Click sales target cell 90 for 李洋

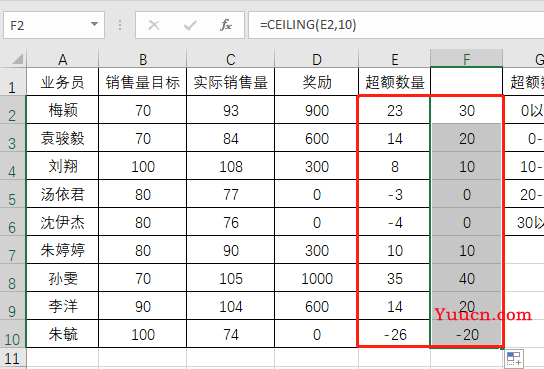[x=143, y=306]
